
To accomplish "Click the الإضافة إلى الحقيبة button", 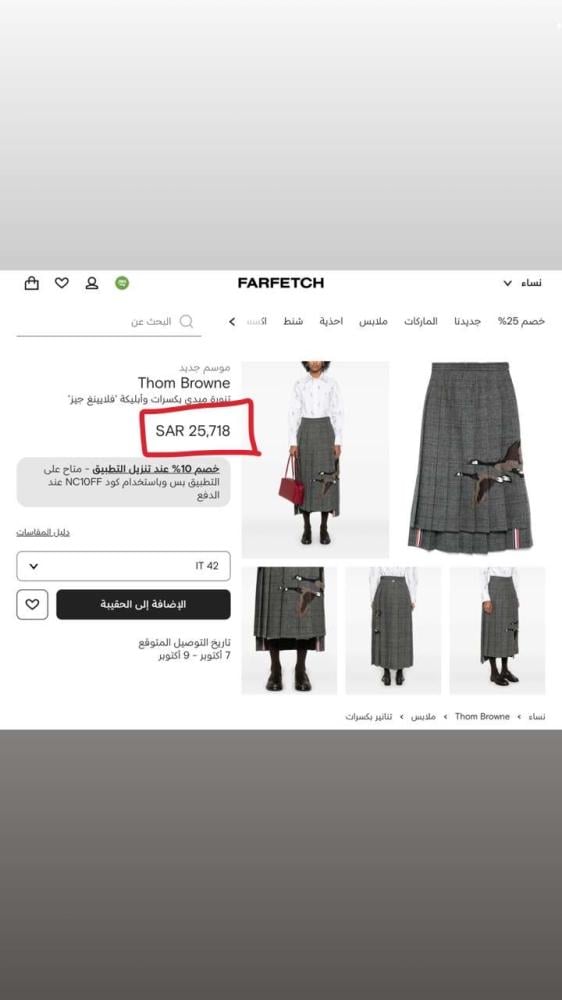I will 144,605.
